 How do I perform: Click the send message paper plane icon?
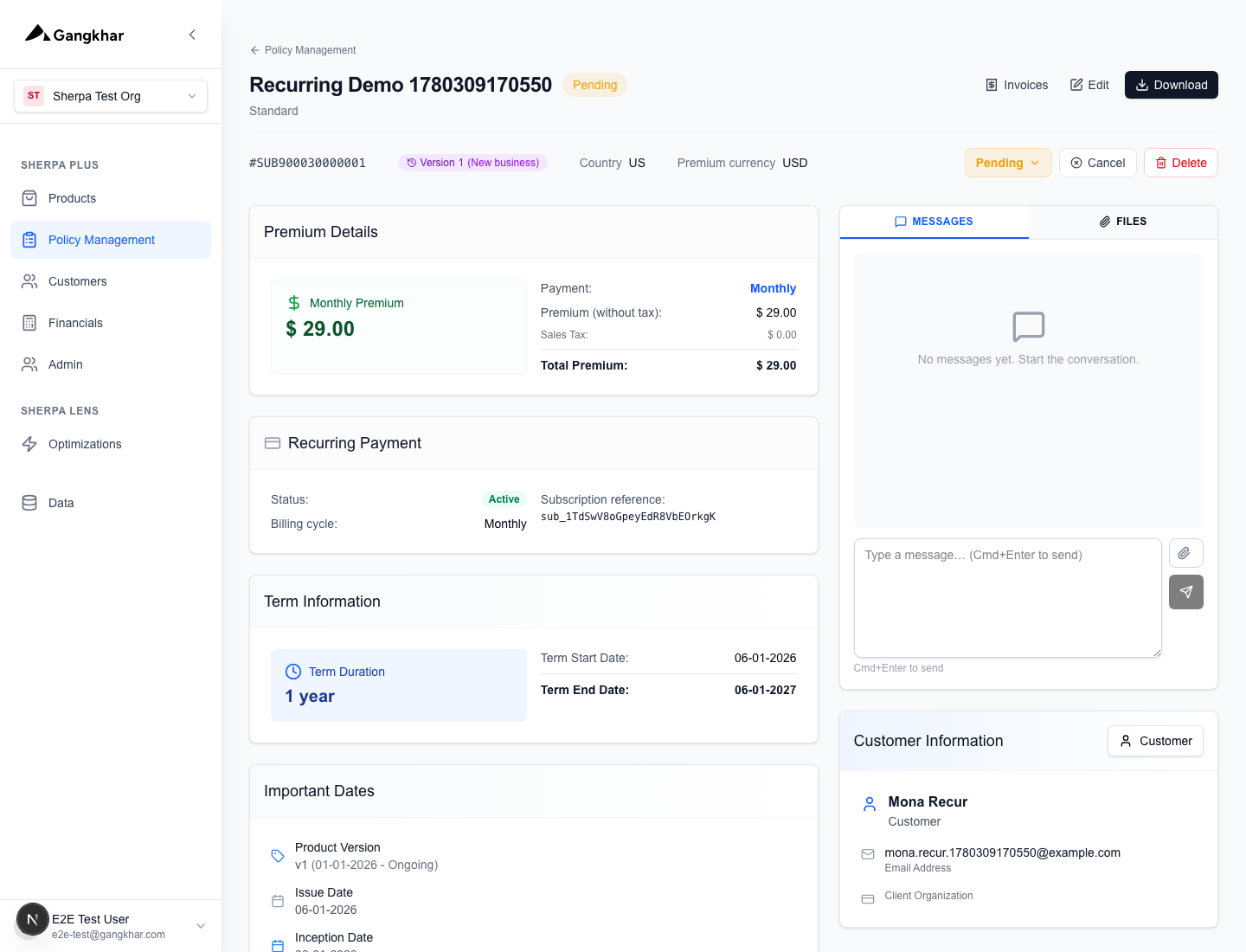(x=1186, y=592)
